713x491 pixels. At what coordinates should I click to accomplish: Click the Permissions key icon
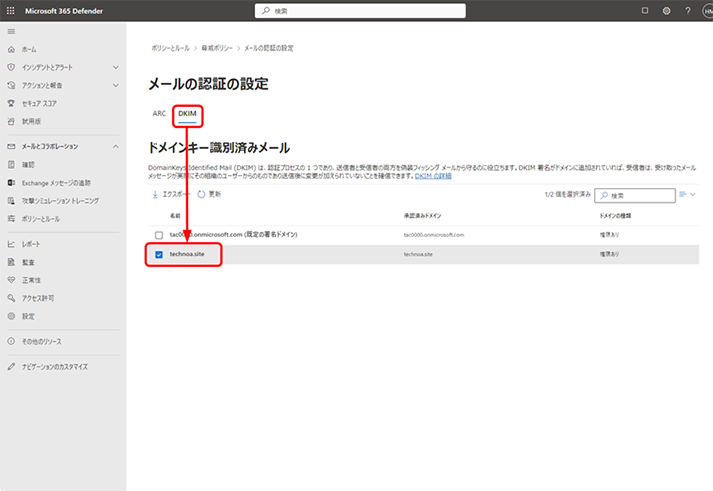tap(11, 298)
